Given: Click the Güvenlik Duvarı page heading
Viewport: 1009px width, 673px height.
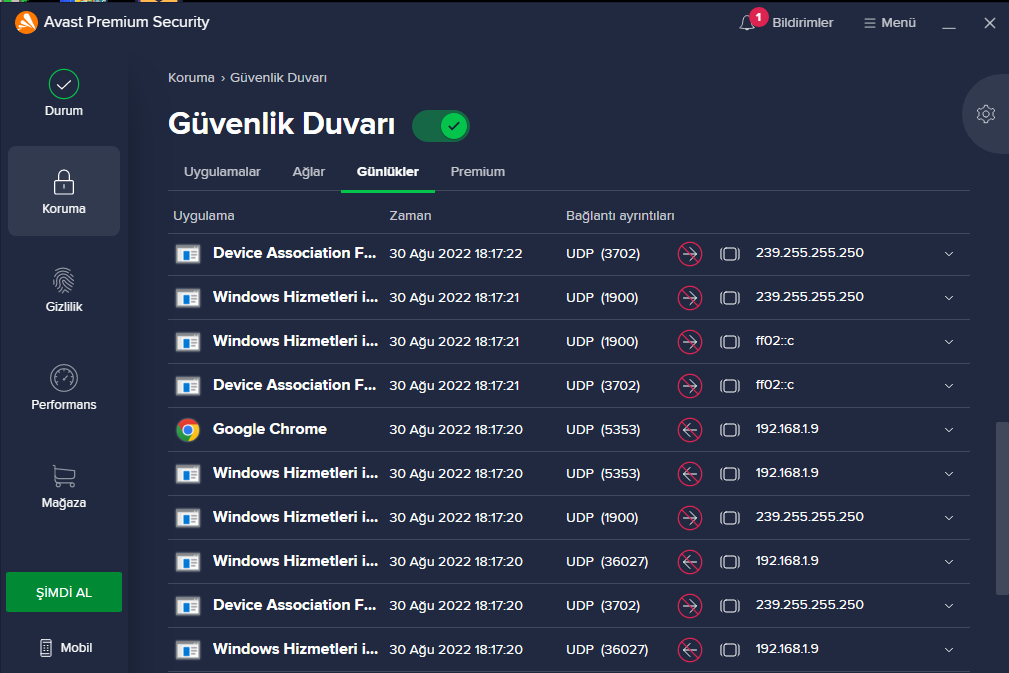Looking at the screenshot, I should tap(281, 124).
